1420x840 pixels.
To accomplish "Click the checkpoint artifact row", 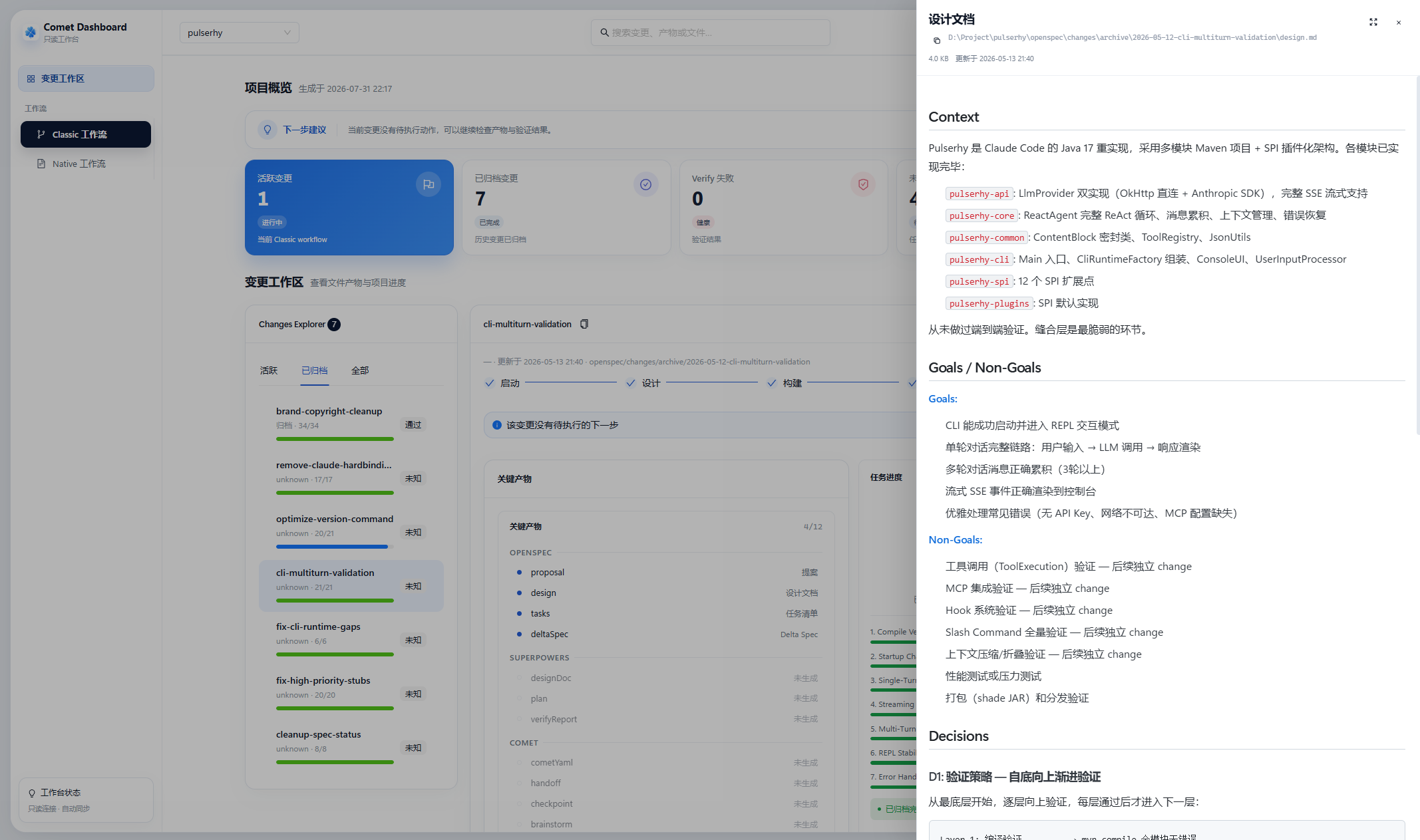I will (x=666, y=803).
